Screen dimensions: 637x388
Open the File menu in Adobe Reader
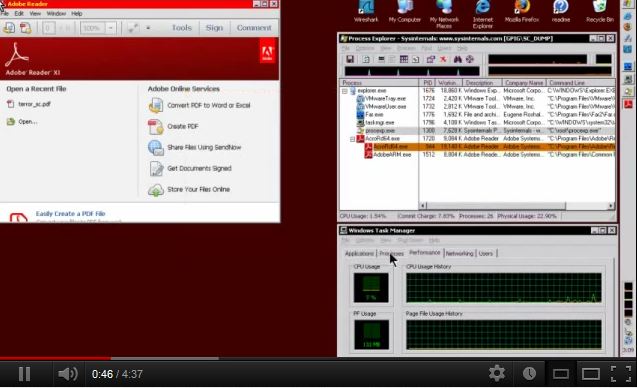pos(4,13)
